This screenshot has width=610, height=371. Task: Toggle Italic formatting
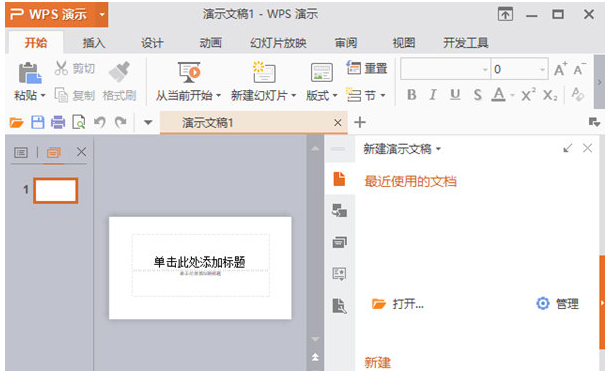tap(433, 94)
